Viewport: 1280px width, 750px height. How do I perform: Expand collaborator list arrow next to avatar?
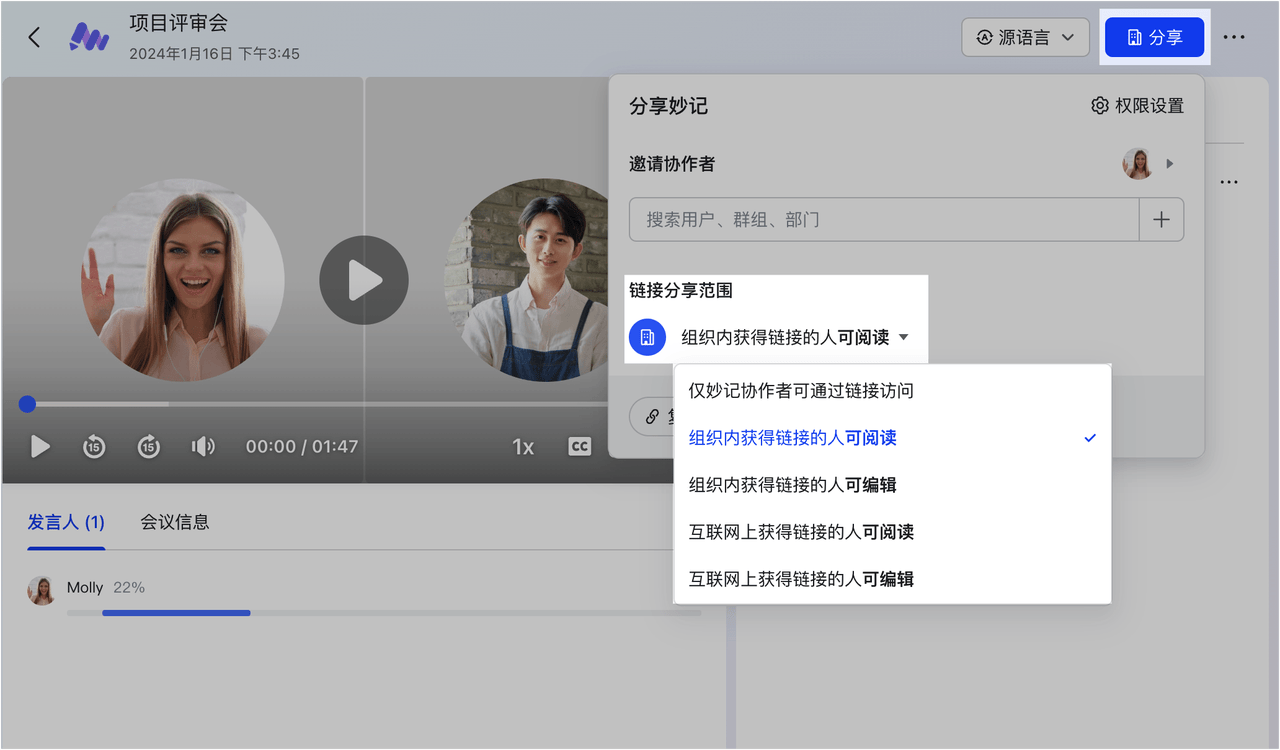point(1170,164)
